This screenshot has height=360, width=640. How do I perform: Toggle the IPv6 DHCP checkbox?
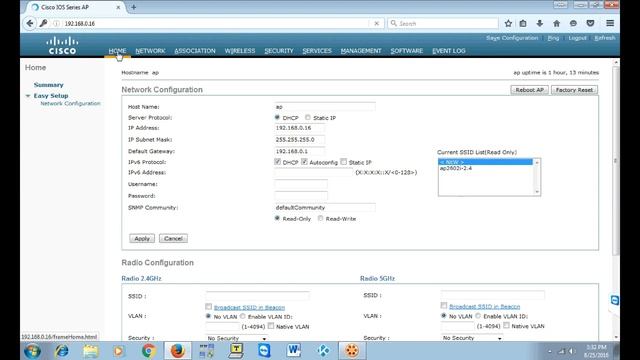click(x=278, y=162)
